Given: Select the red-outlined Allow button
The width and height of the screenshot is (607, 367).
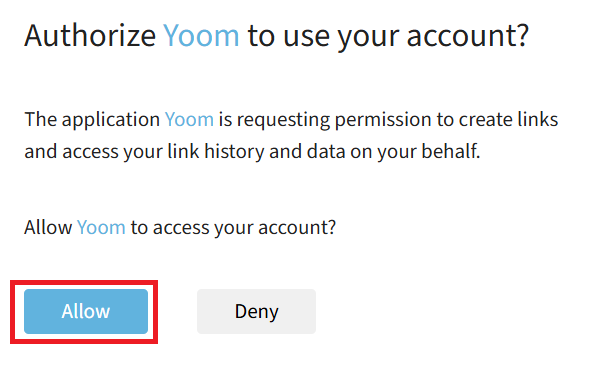Looking at the screenshot, I should tap(86, 311).
